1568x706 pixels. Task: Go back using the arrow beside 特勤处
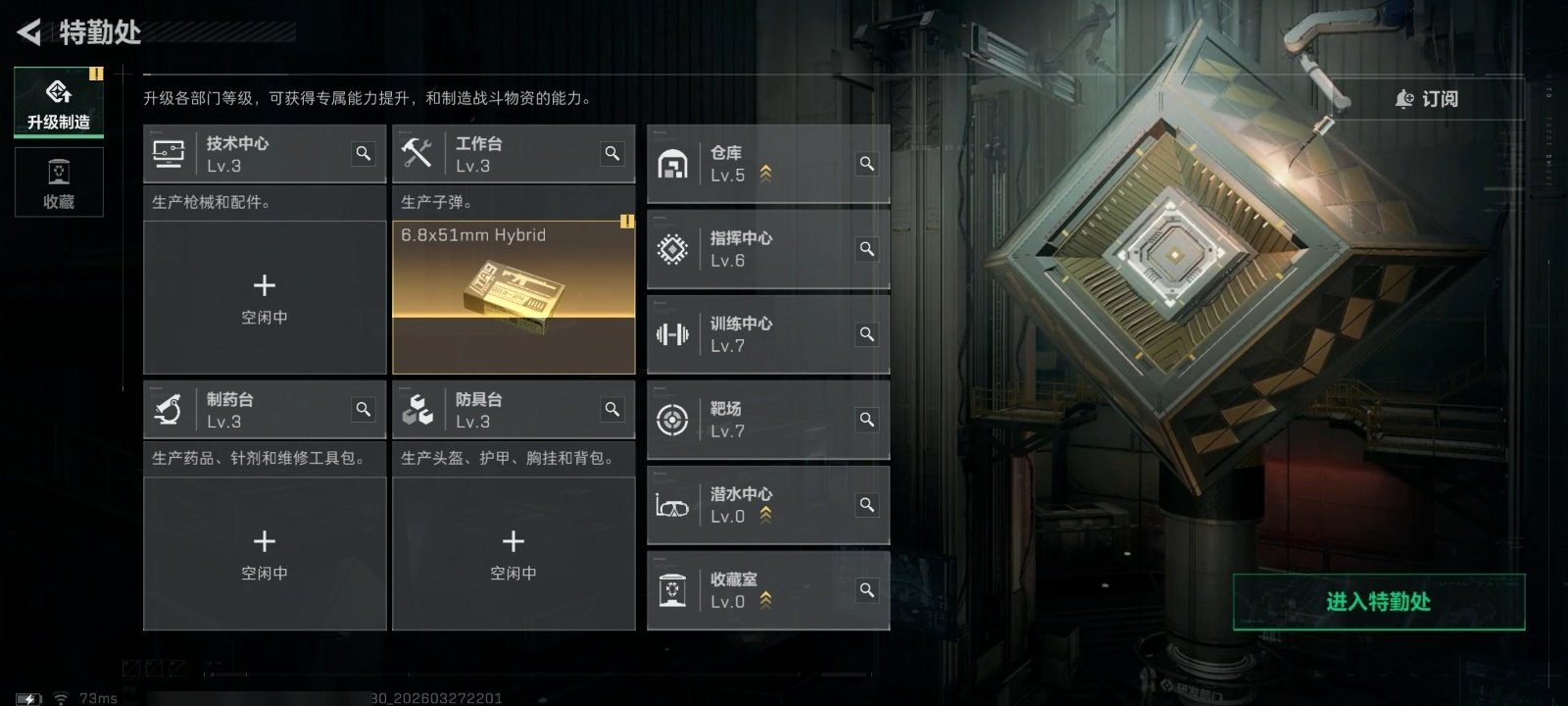pos(29,32)
